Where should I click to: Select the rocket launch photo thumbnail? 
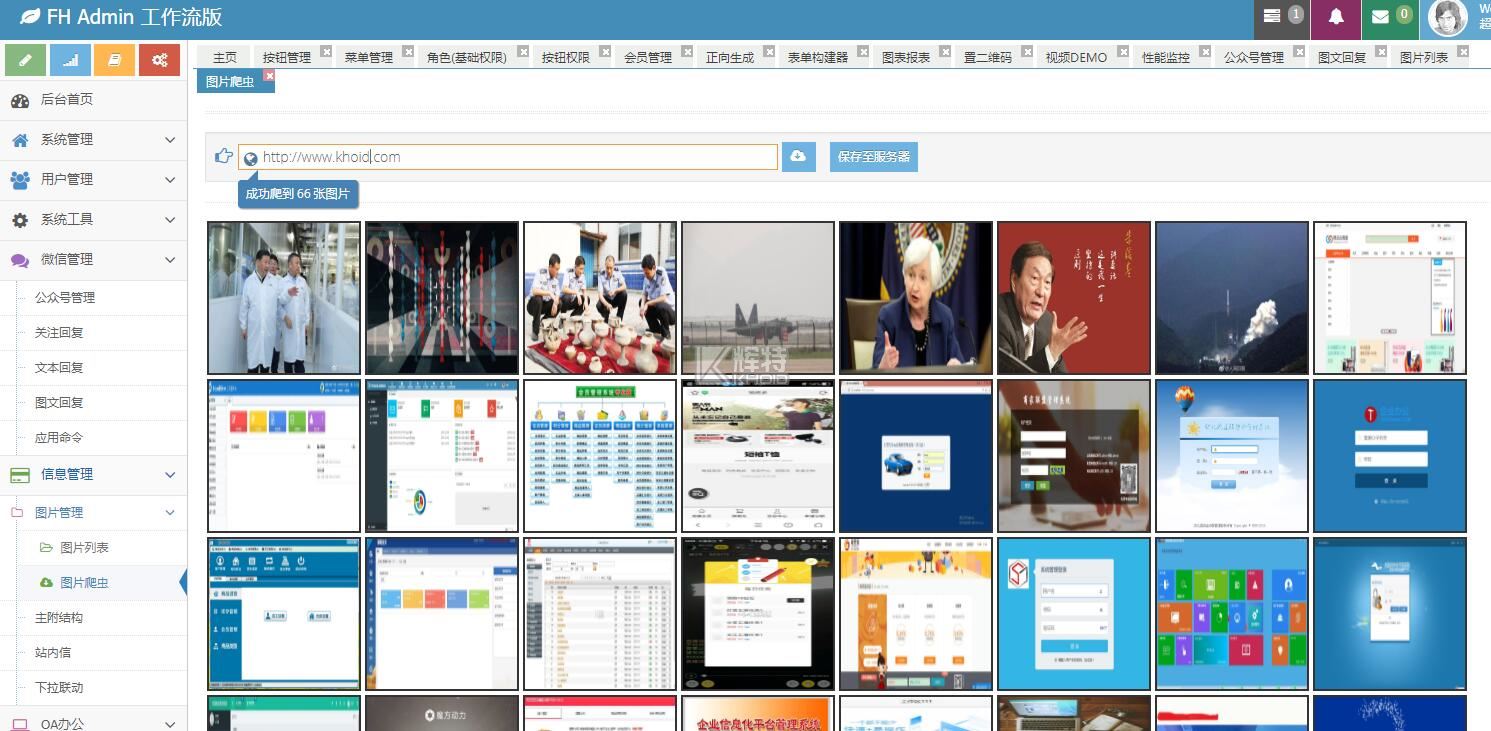pos(1231,298)
